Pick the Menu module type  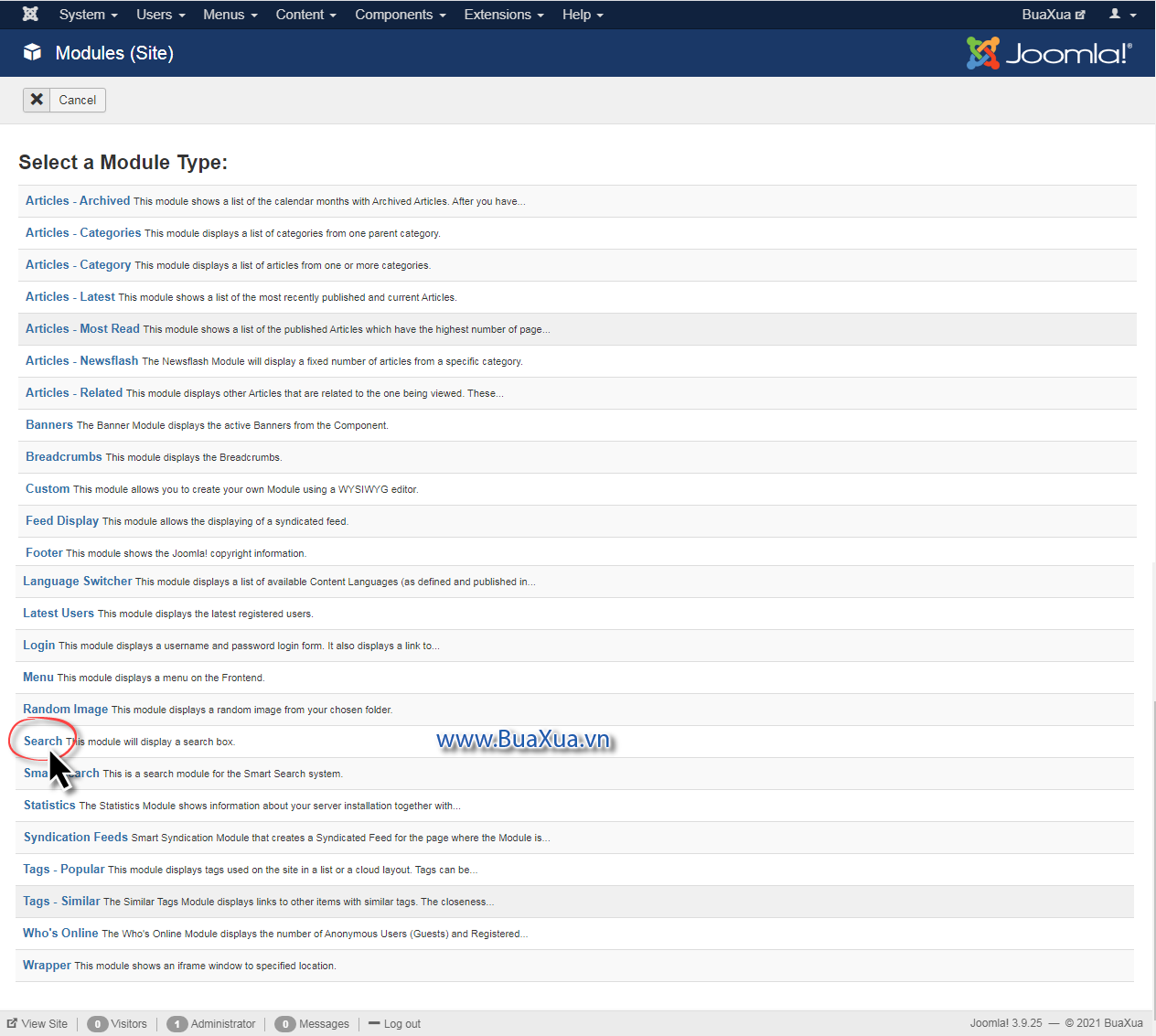point(38,677)
